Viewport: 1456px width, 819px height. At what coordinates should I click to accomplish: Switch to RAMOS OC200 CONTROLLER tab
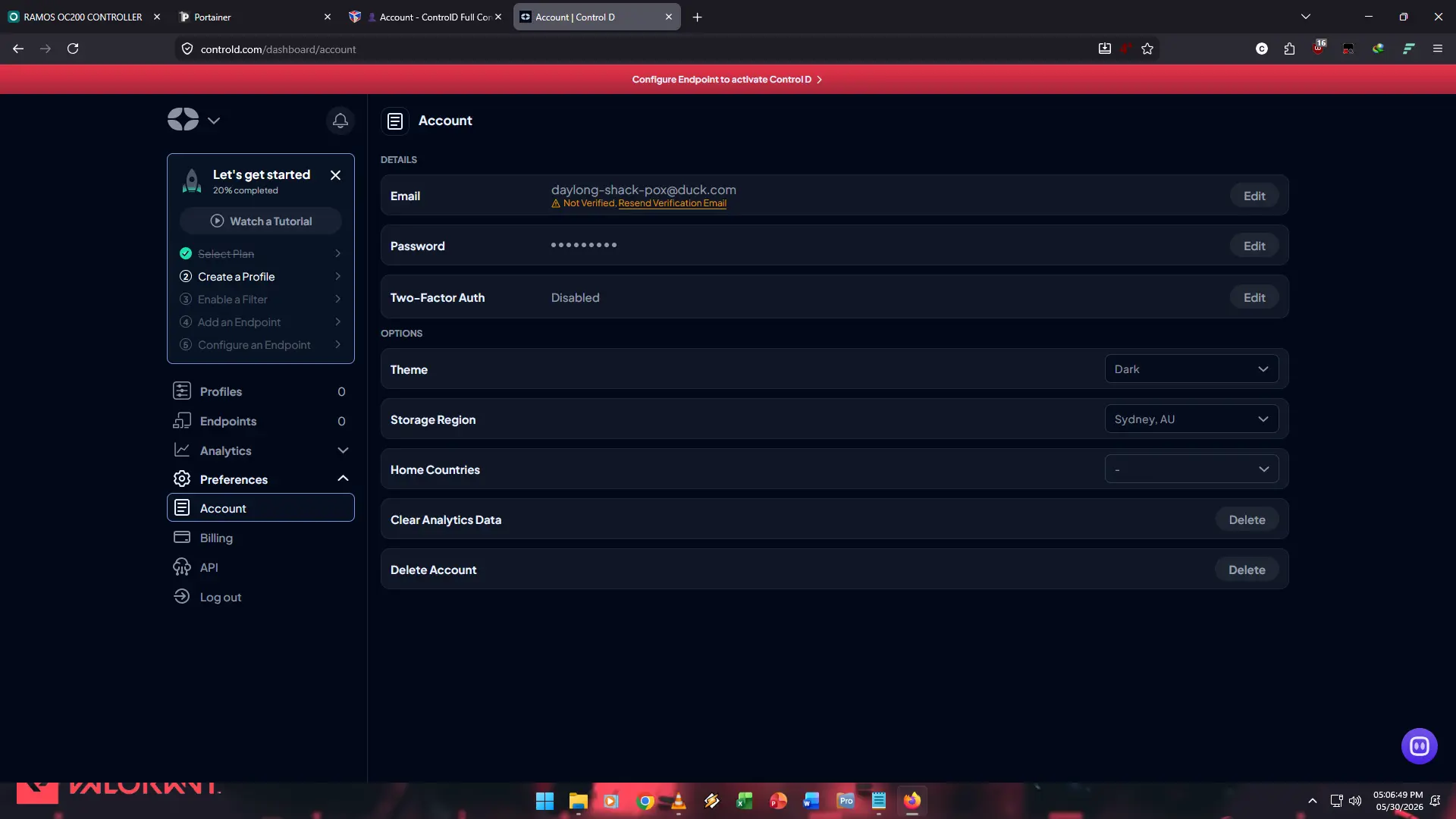[x=83, y=17]
